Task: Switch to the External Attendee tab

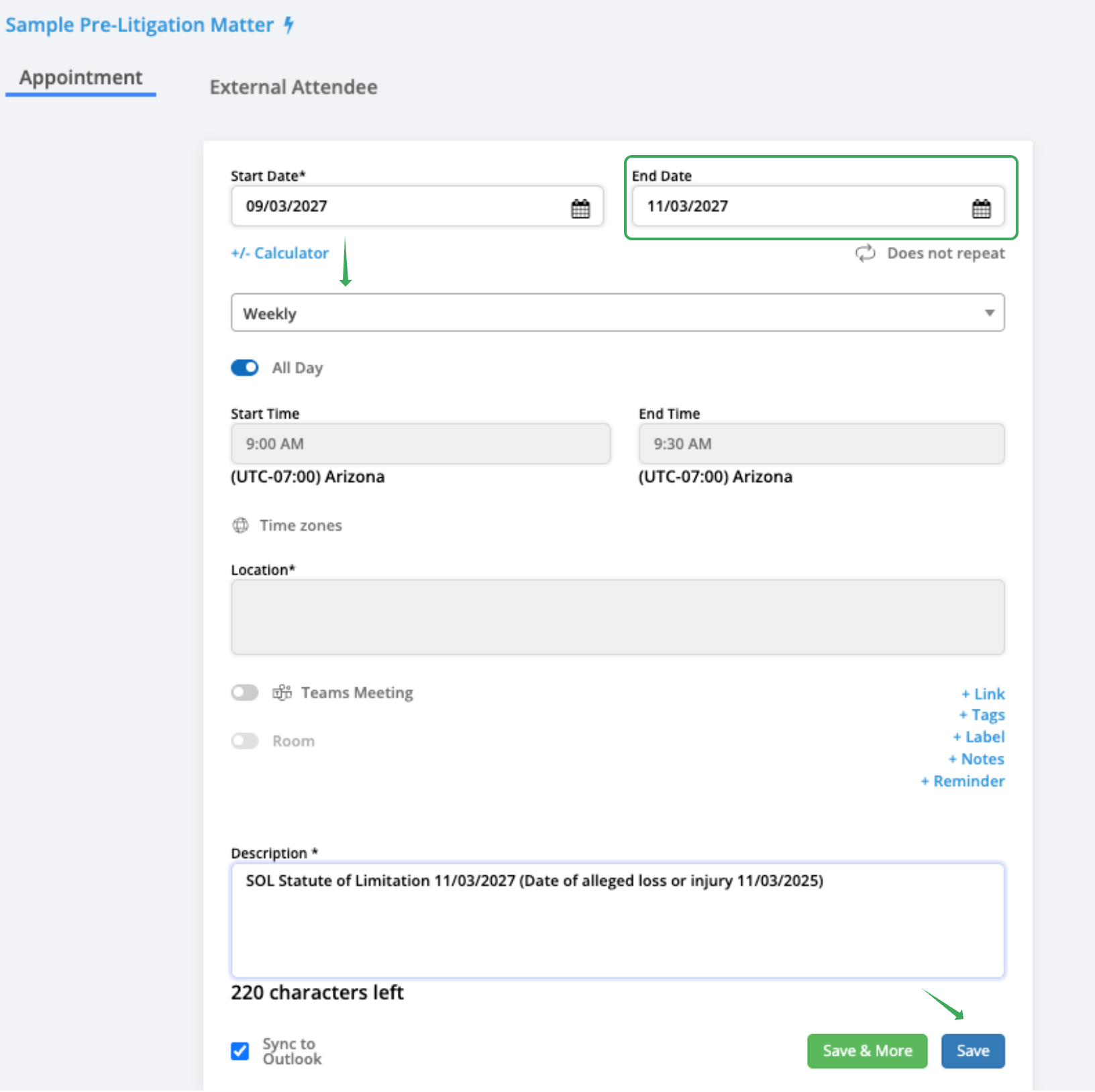Action: (x=293, y=87)
